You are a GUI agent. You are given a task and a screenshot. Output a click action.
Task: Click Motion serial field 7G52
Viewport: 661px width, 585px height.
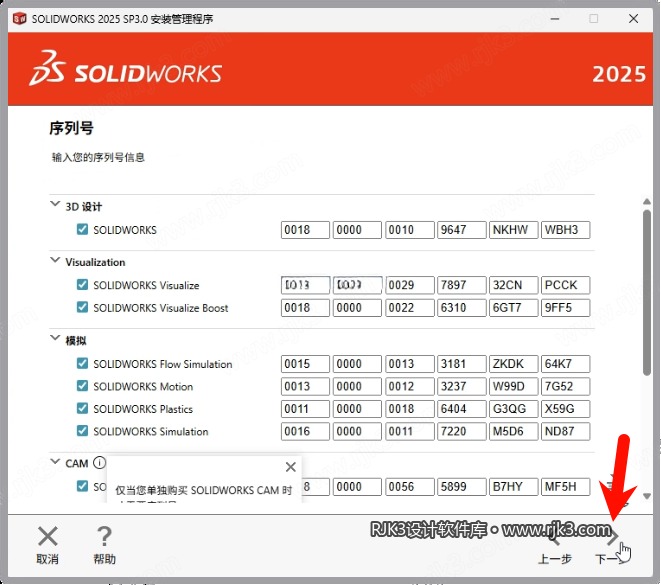click(565, 386)
